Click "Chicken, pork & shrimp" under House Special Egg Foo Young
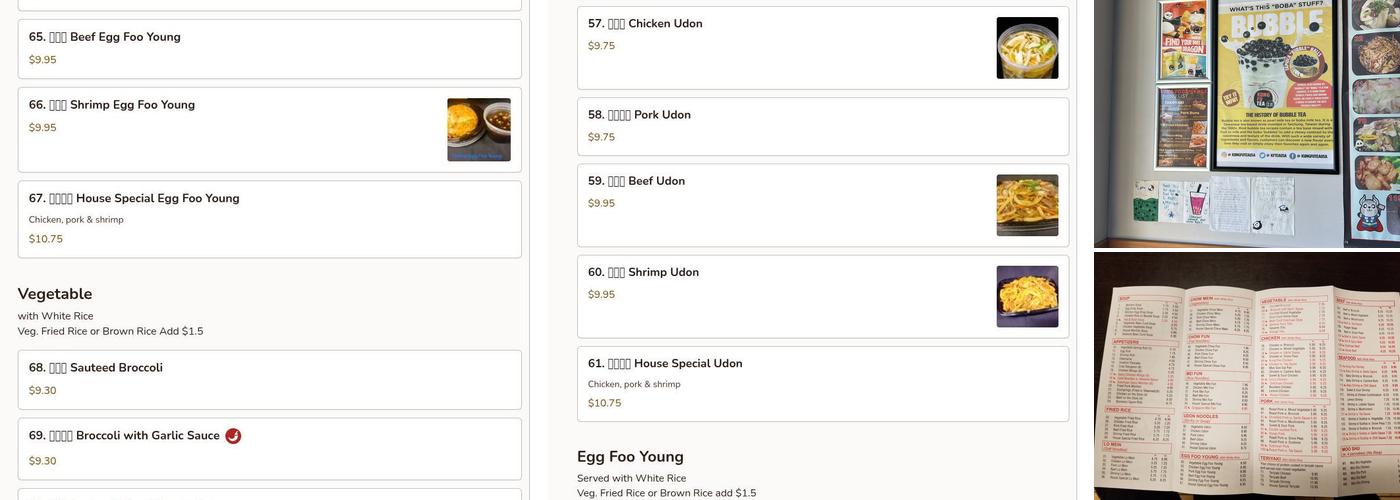1400x500 pixels. click(76, 220)
